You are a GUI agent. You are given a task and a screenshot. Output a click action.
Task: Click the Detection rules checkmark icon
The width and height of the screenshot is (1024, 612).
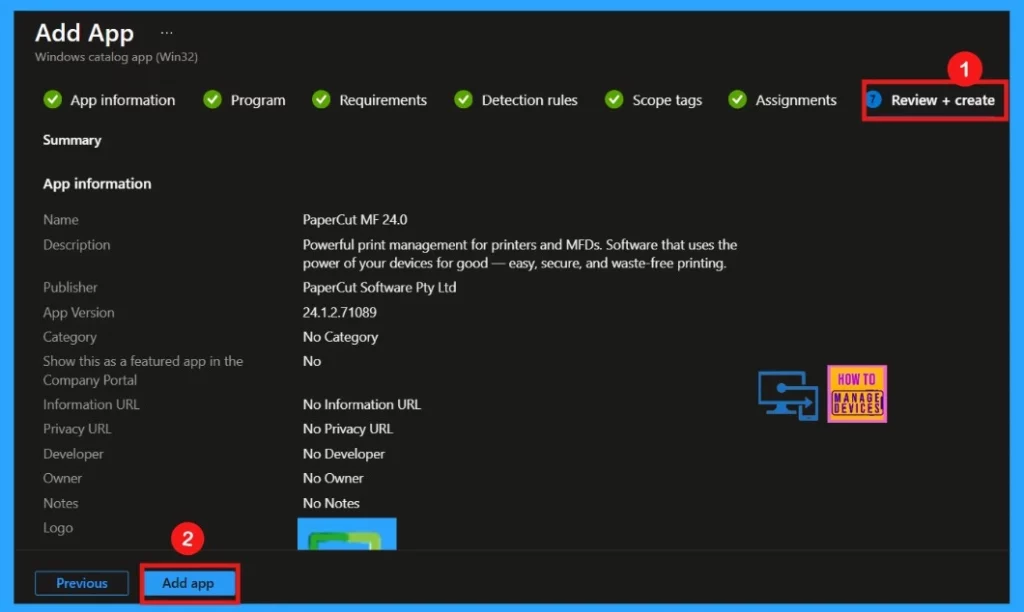[x=464, y=100]
